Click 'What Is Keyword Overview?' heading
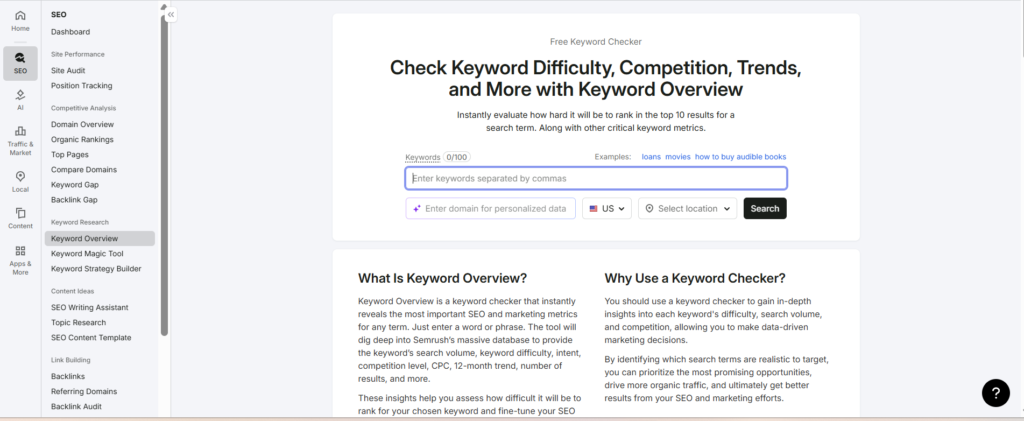 [442, 278]
